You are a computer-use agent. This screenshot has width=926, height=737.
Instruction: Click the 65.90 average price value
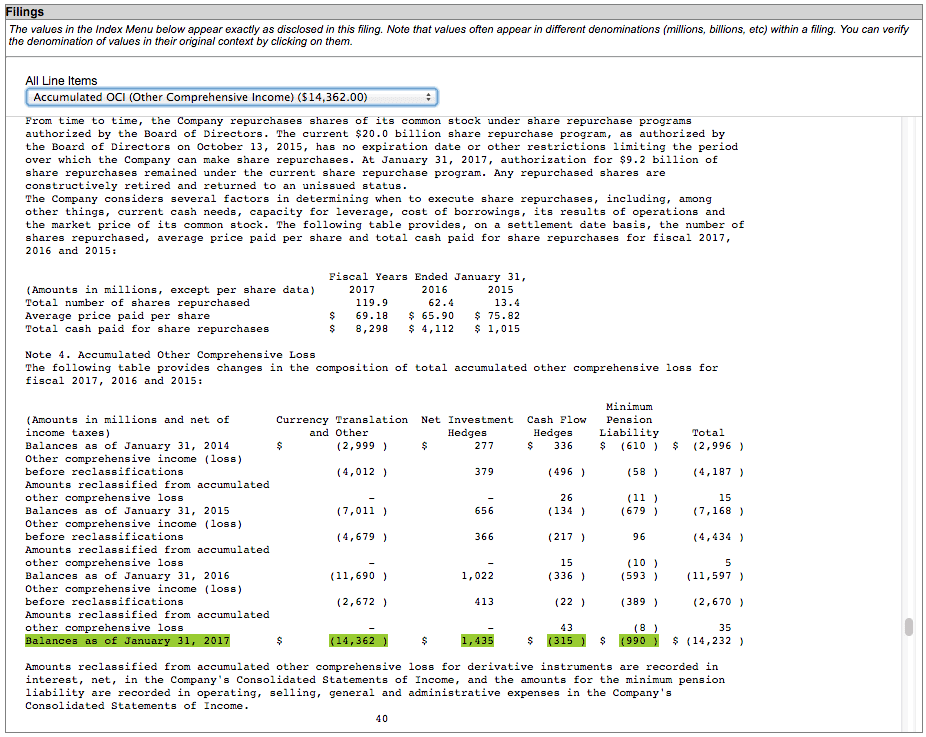[438, 316]
